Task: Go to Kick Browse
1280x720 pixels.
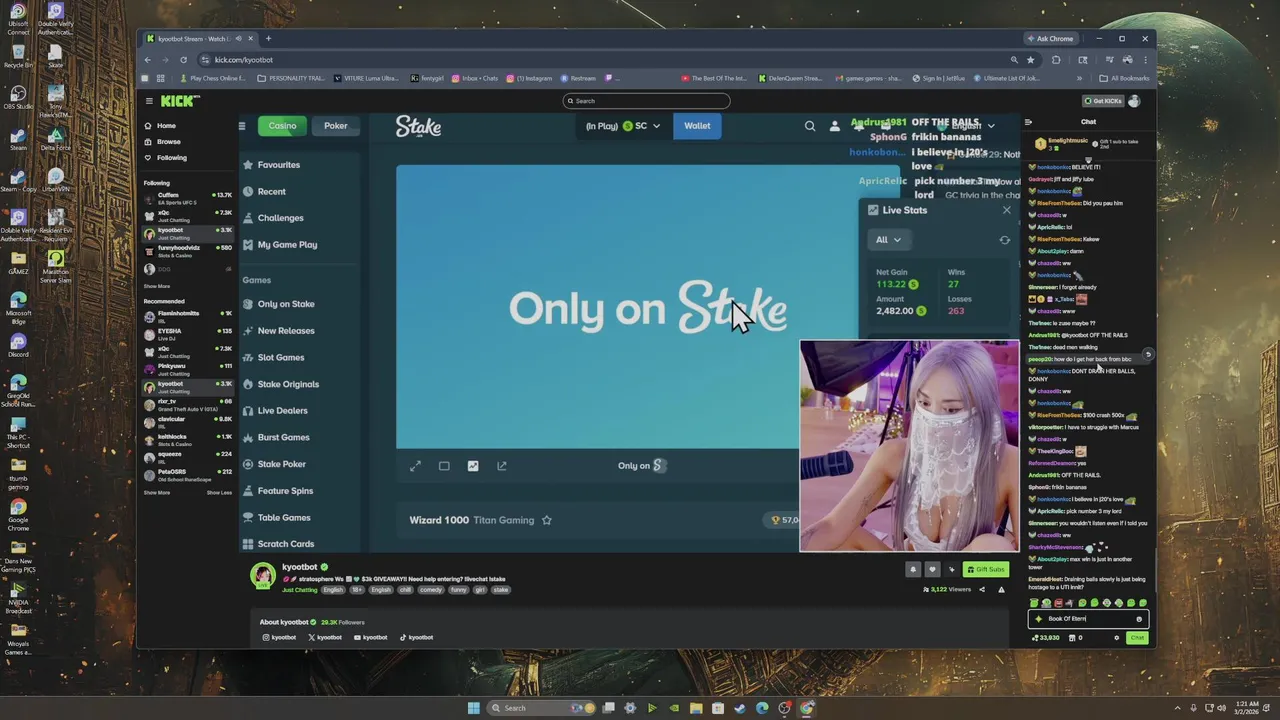Action: (x=163, y=142)
